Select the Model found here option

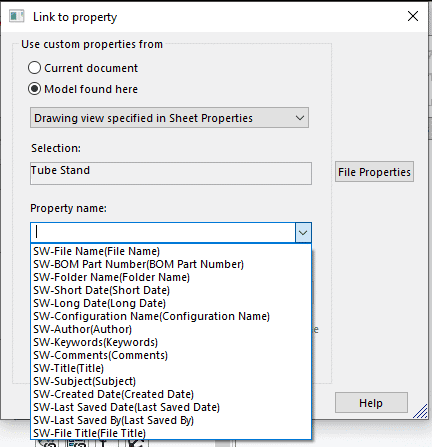(x=34, y=89)
